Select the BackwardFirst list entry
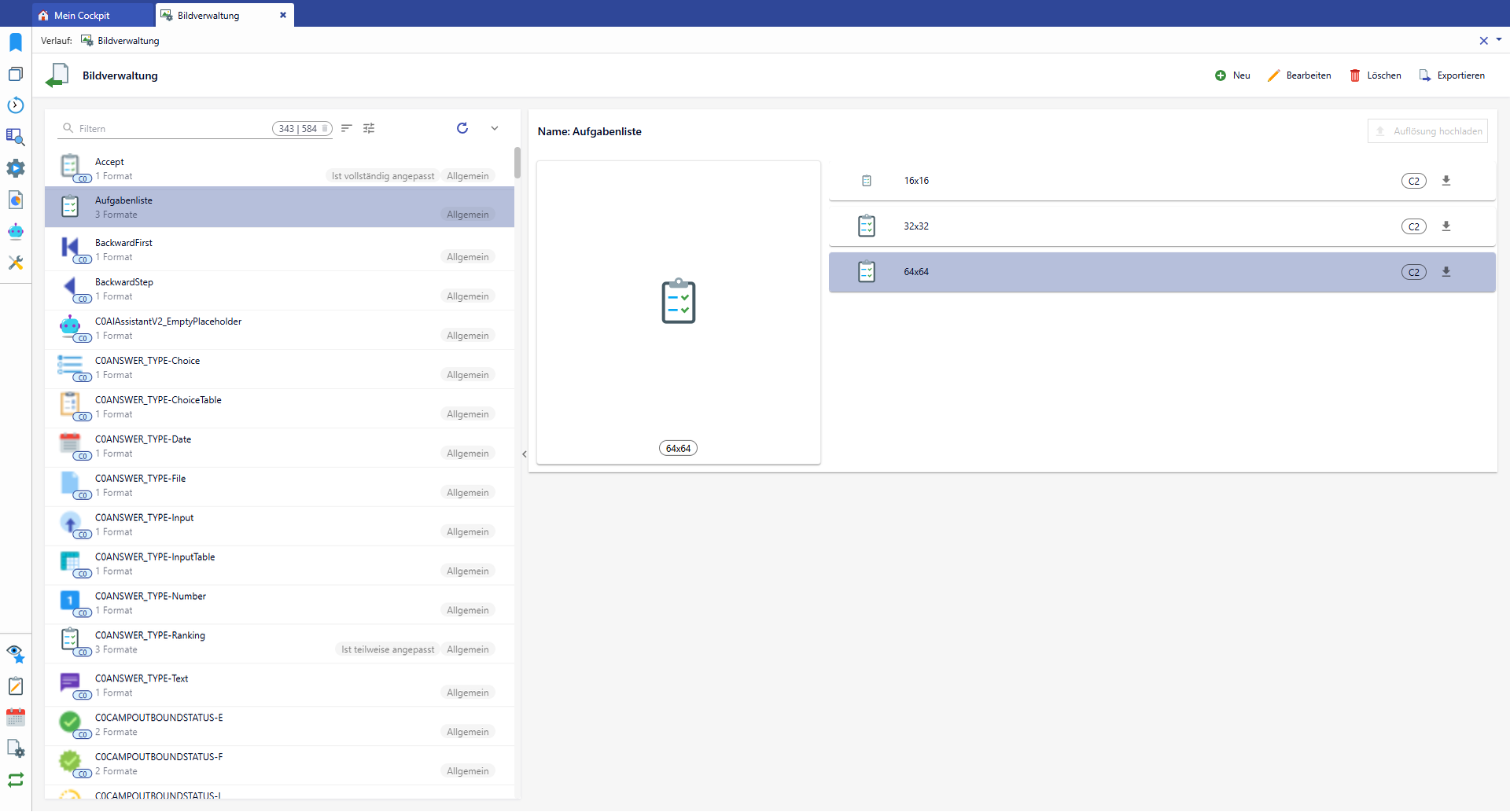The height and width of the screenshot is (812, 1510). 279,250
